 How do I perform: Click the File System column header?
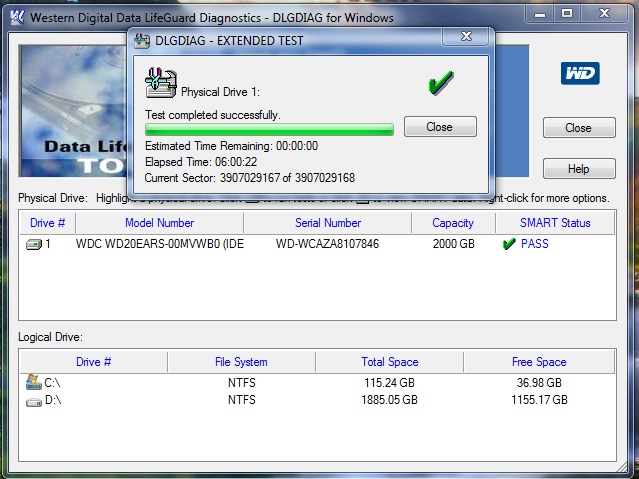click(x=241, y=362)
